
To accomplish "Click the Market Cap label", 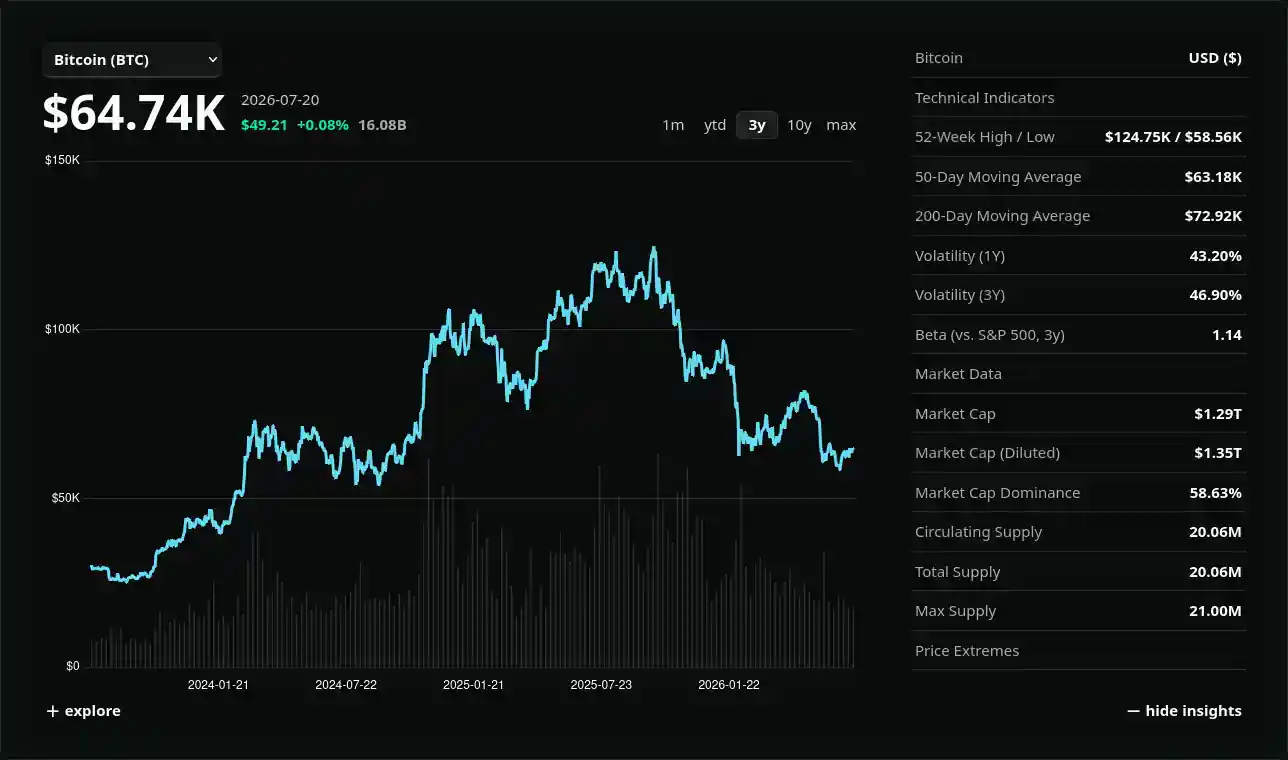I will tap(955, 414).
